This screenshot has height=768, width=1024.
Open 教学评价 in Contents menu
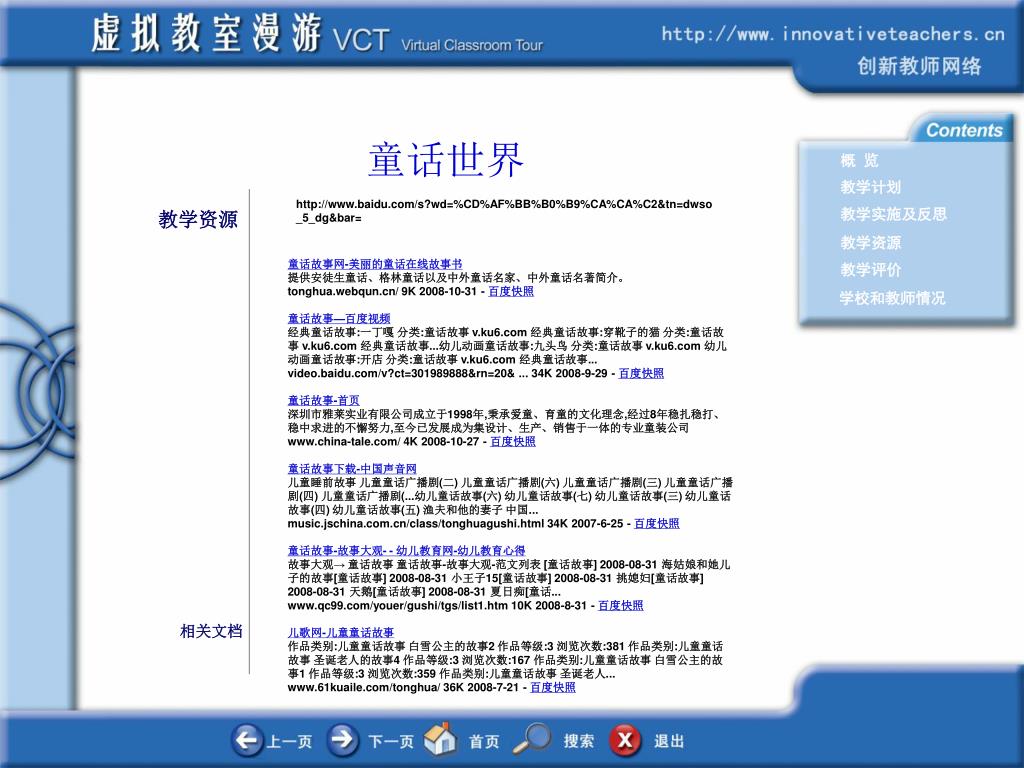click(x=871, y=270)
